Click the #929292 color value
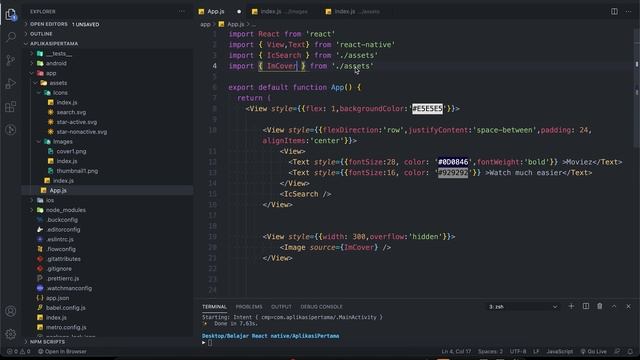The height and width of the screenshot is (360, 640). click(x=453, y=173)
